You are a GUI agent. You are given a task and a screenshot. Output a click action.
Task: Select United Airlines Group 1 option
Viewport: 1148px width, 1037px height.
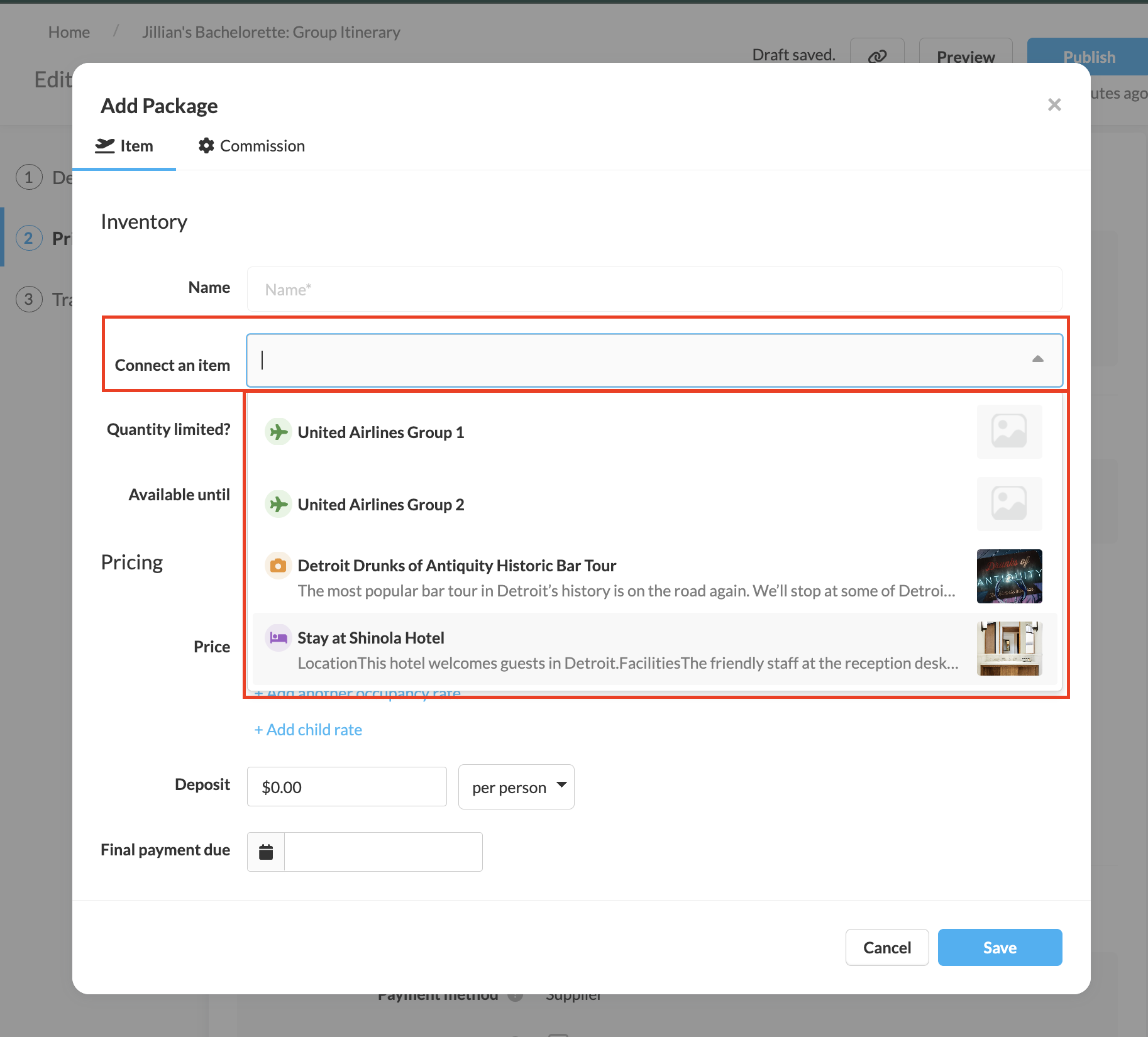pyautogui.click(x=654, y=432)
